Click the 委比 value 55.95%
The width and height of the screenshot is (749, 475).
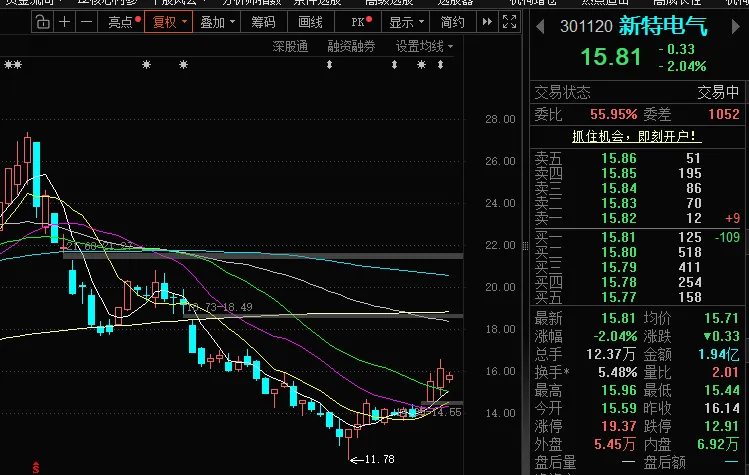tap(613, 114)
